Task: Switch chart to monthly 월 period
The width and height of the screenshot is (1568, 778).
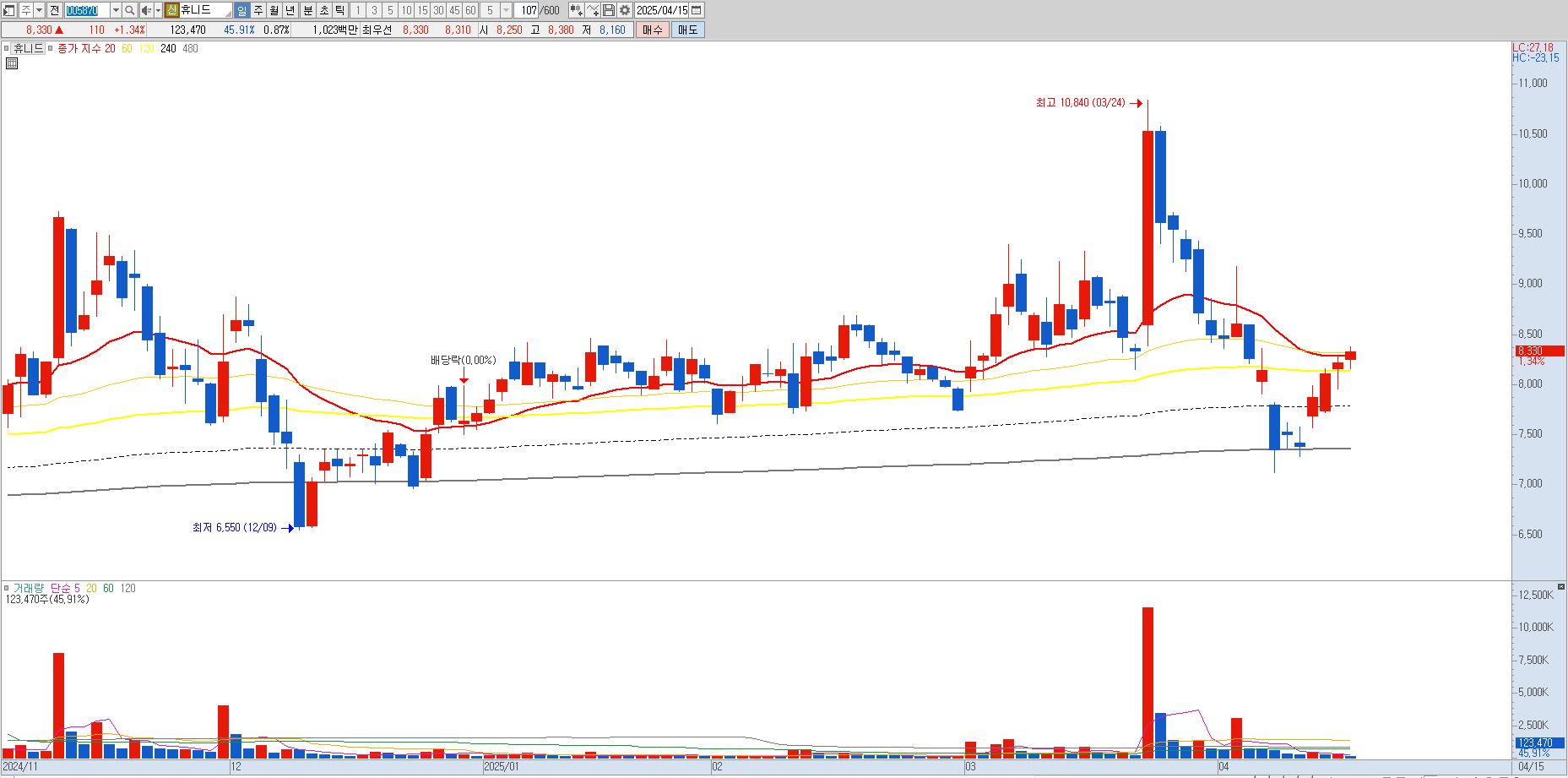Action: tap(274, 10)
